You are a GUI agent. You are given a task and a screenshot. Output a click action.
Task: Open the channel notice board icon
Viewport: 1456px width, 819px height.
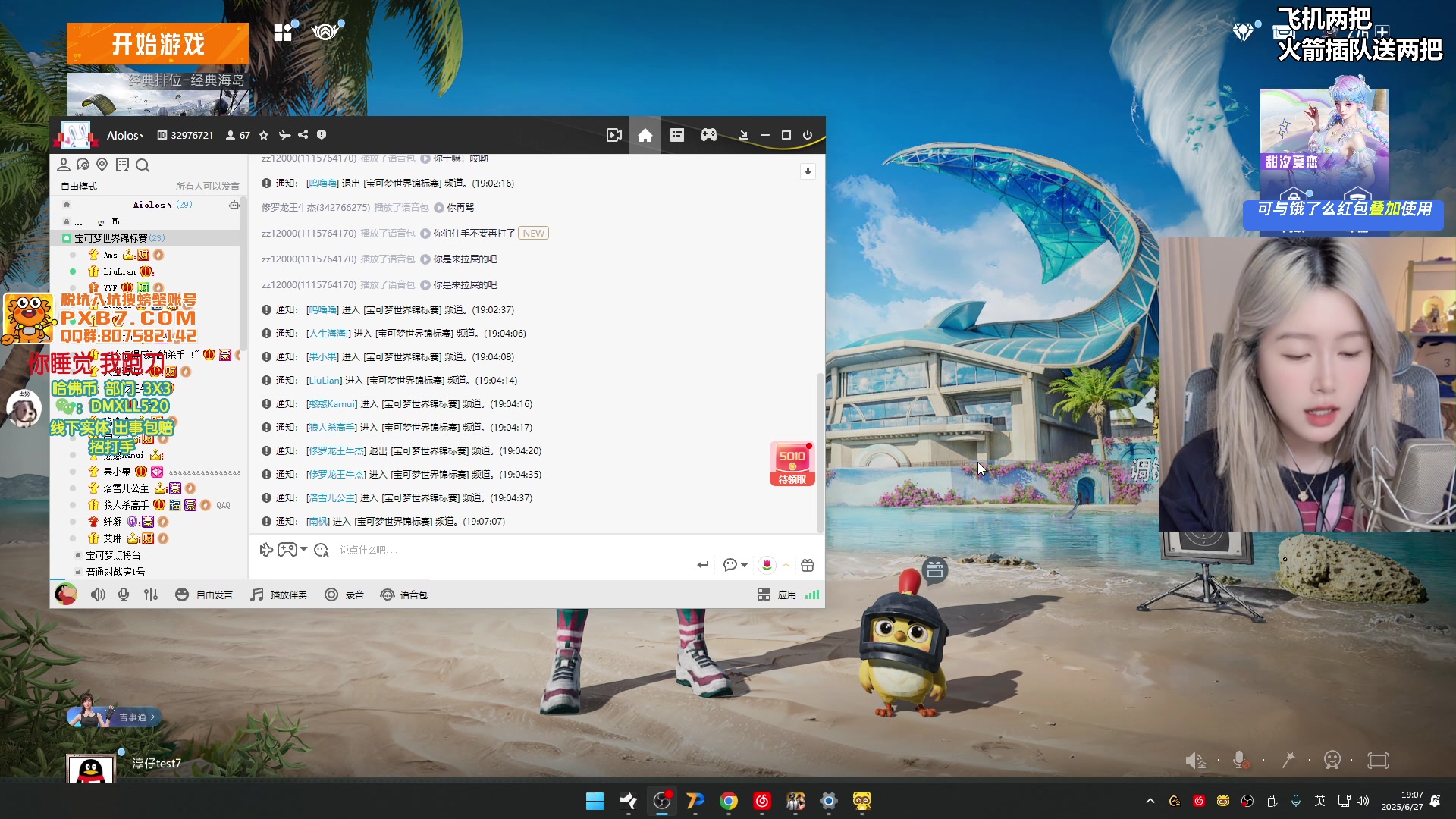[122, 165]
